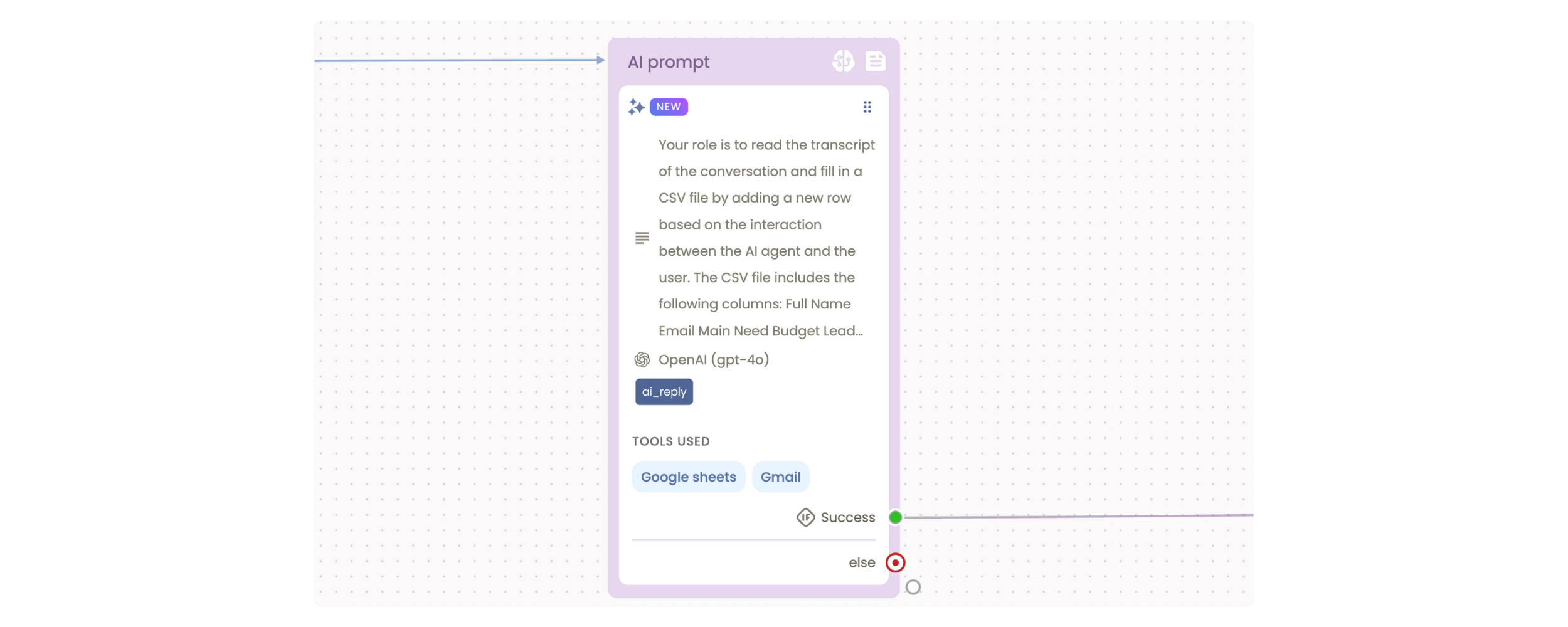Click the green Success output connector

(895, 517)
